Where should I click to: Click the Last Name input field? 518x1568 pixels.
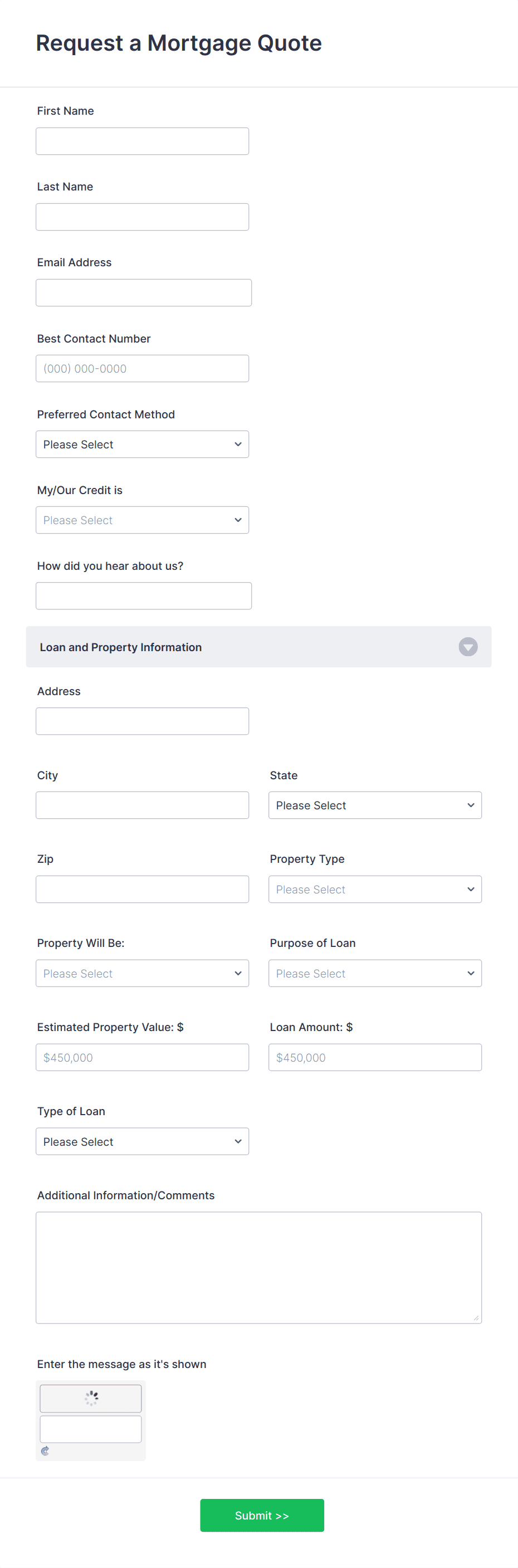pos(142,216)
